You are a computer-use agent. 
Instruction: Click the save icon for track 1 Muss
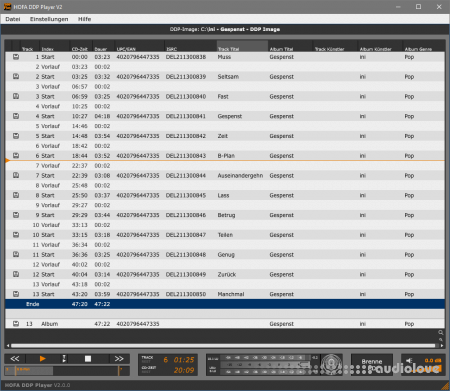coord(16,57)
